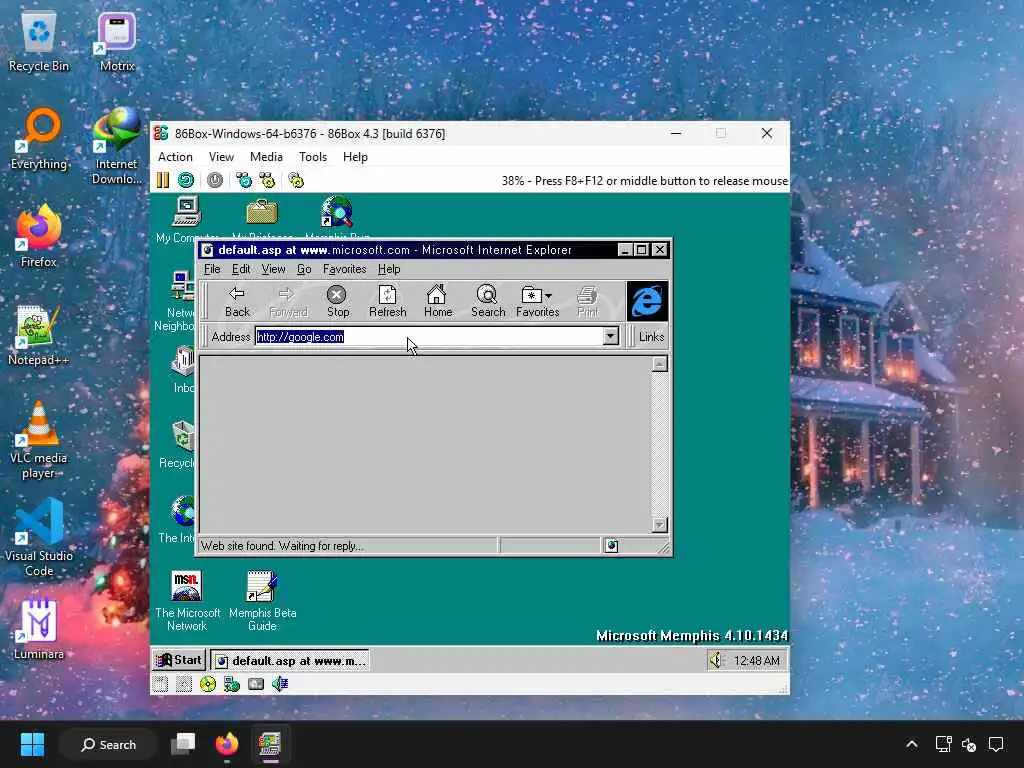Click the CD-ROM icon in 86Box status bar

point(208,684)
